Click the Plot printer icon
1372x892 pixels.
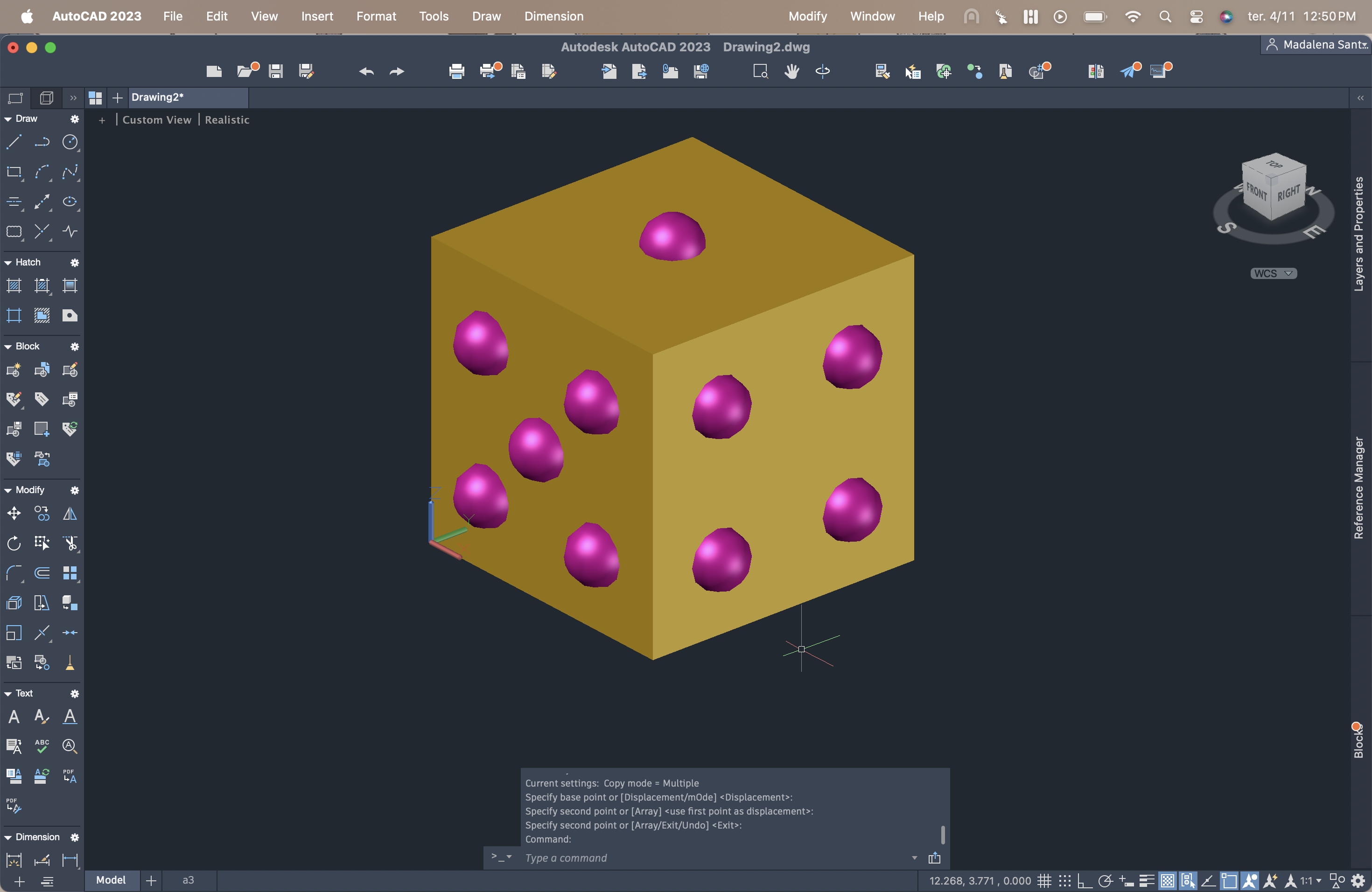tap(456, 71)
